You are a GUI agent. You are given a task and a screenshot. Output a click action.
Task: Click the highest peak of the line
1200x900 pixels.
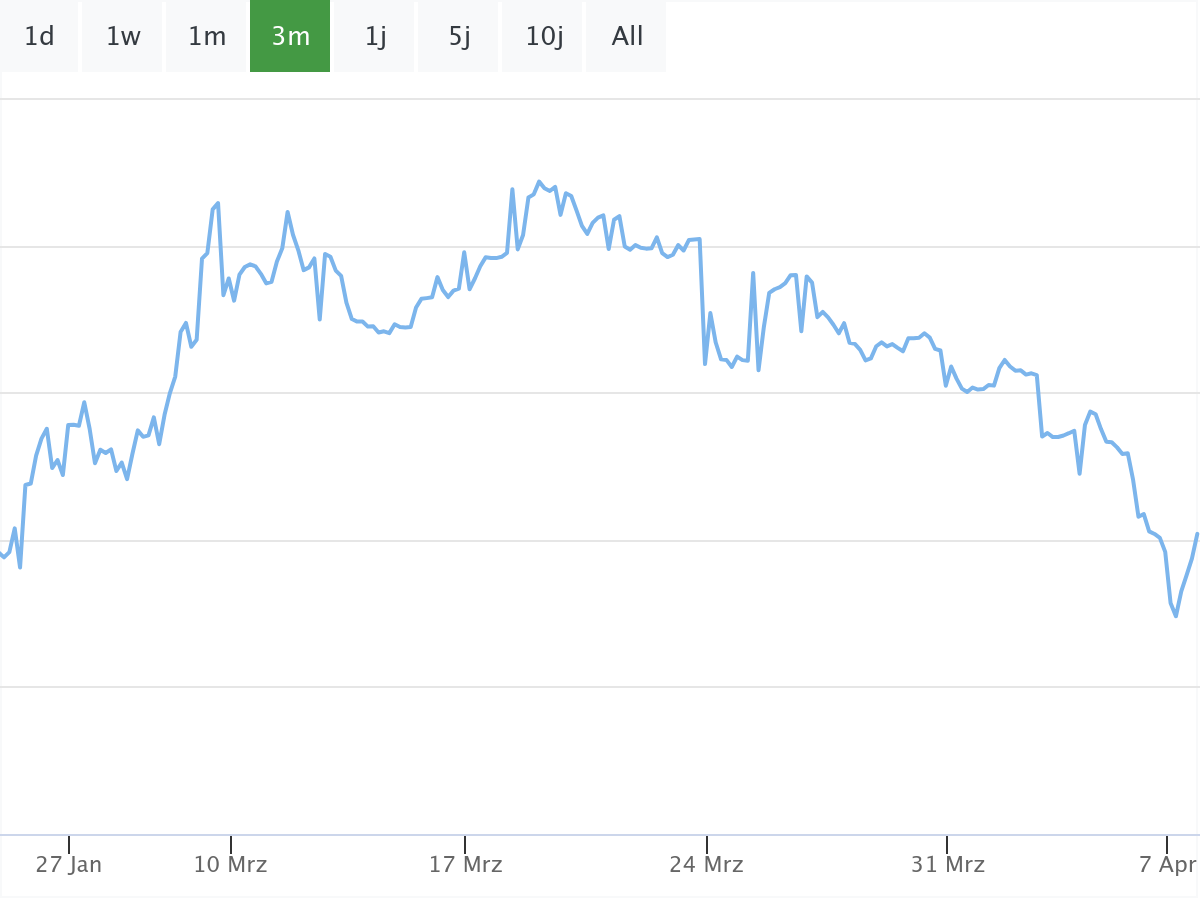[x=539, y=182]
